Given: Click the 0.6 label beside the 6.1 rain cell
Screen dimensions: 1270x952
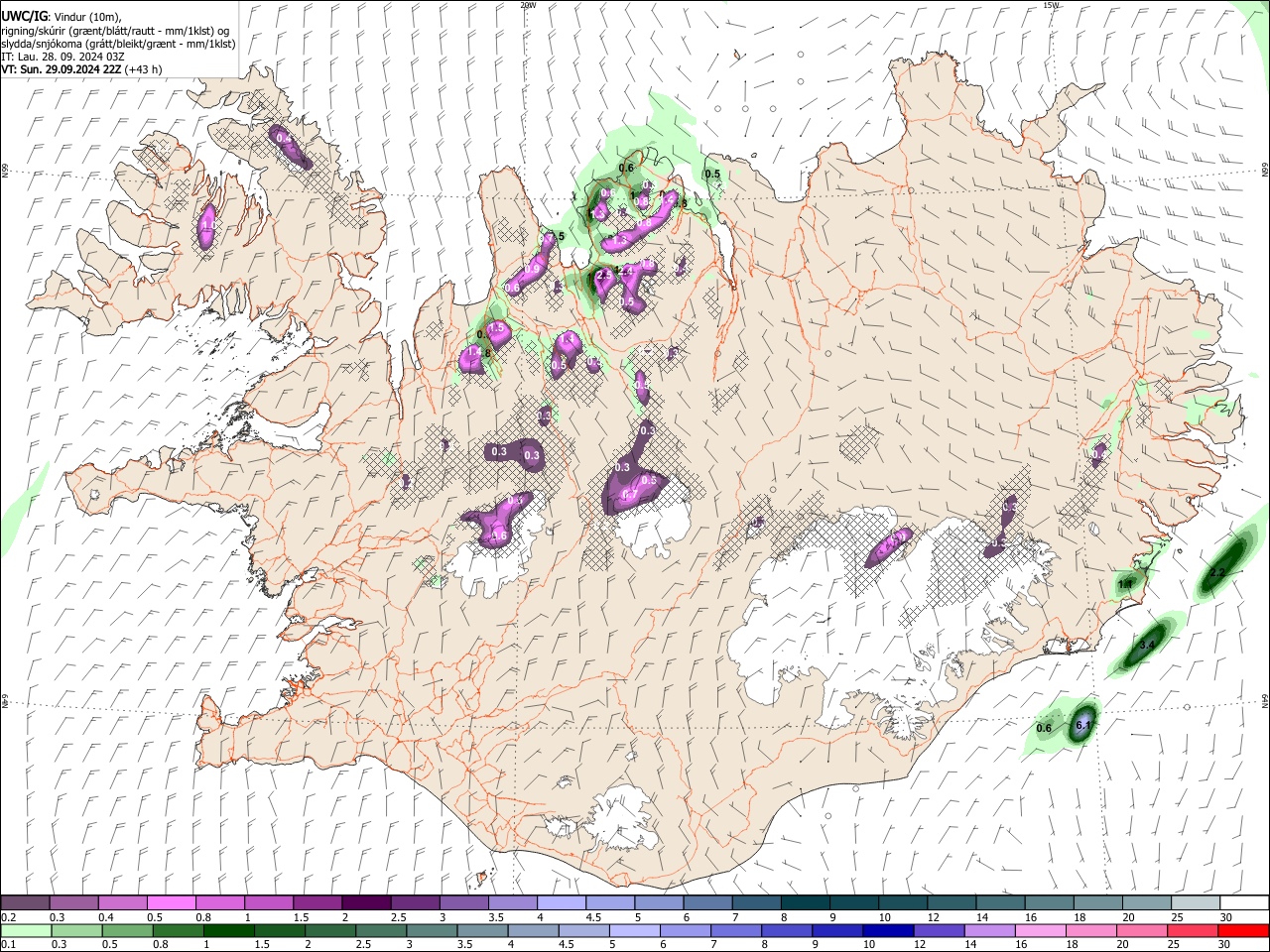Looking at the screenshot, I should point(1044,729).
